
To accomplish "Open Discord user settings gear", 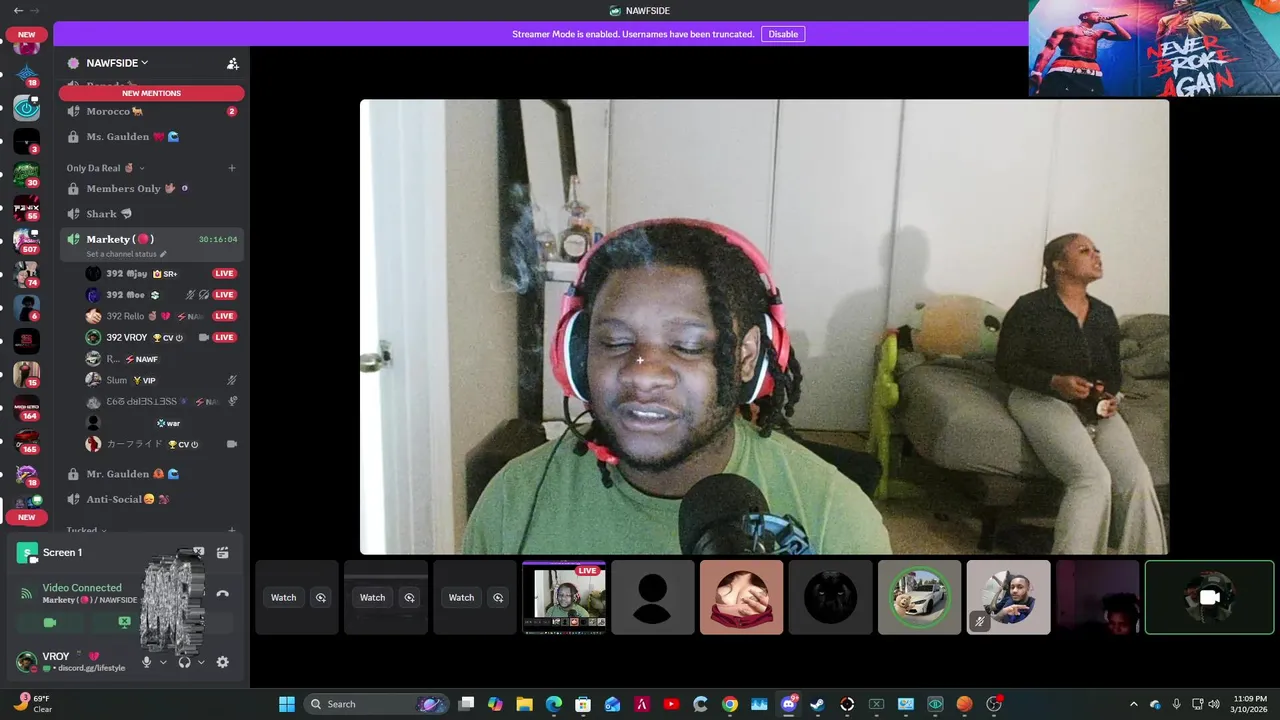I will (222, 662).
